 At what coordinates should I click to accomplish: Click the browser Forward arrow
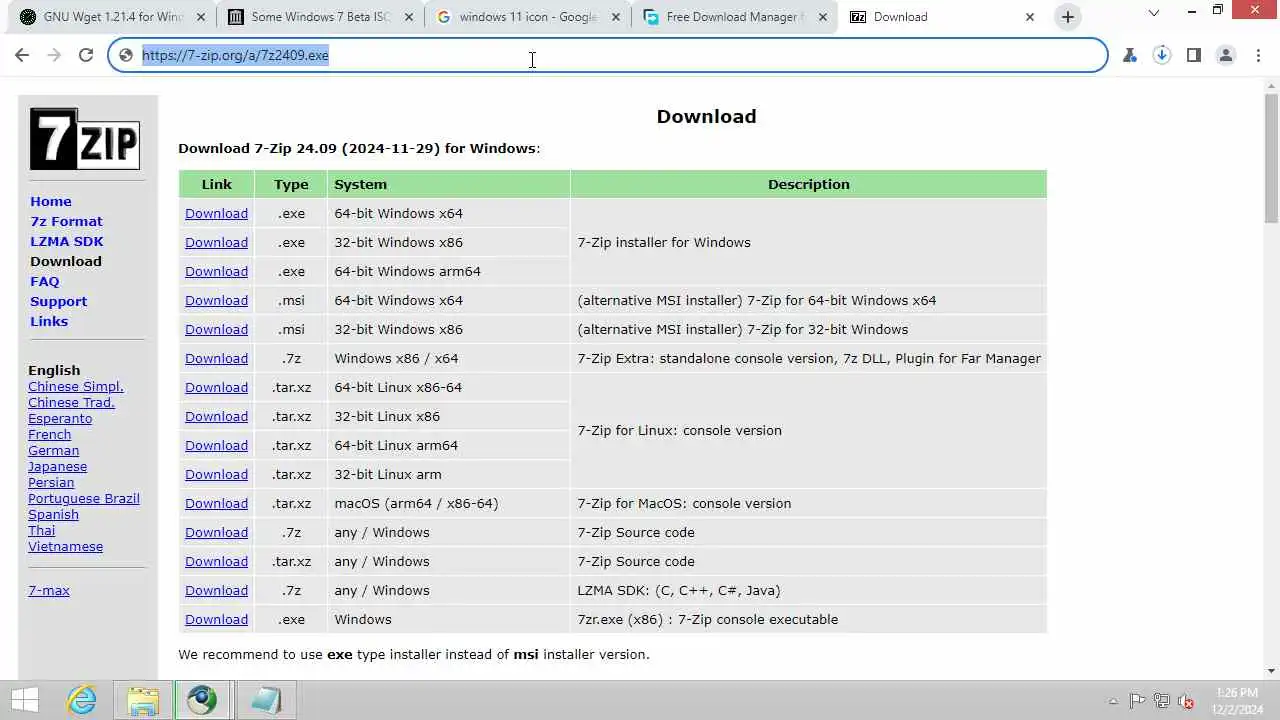point(54,55)
